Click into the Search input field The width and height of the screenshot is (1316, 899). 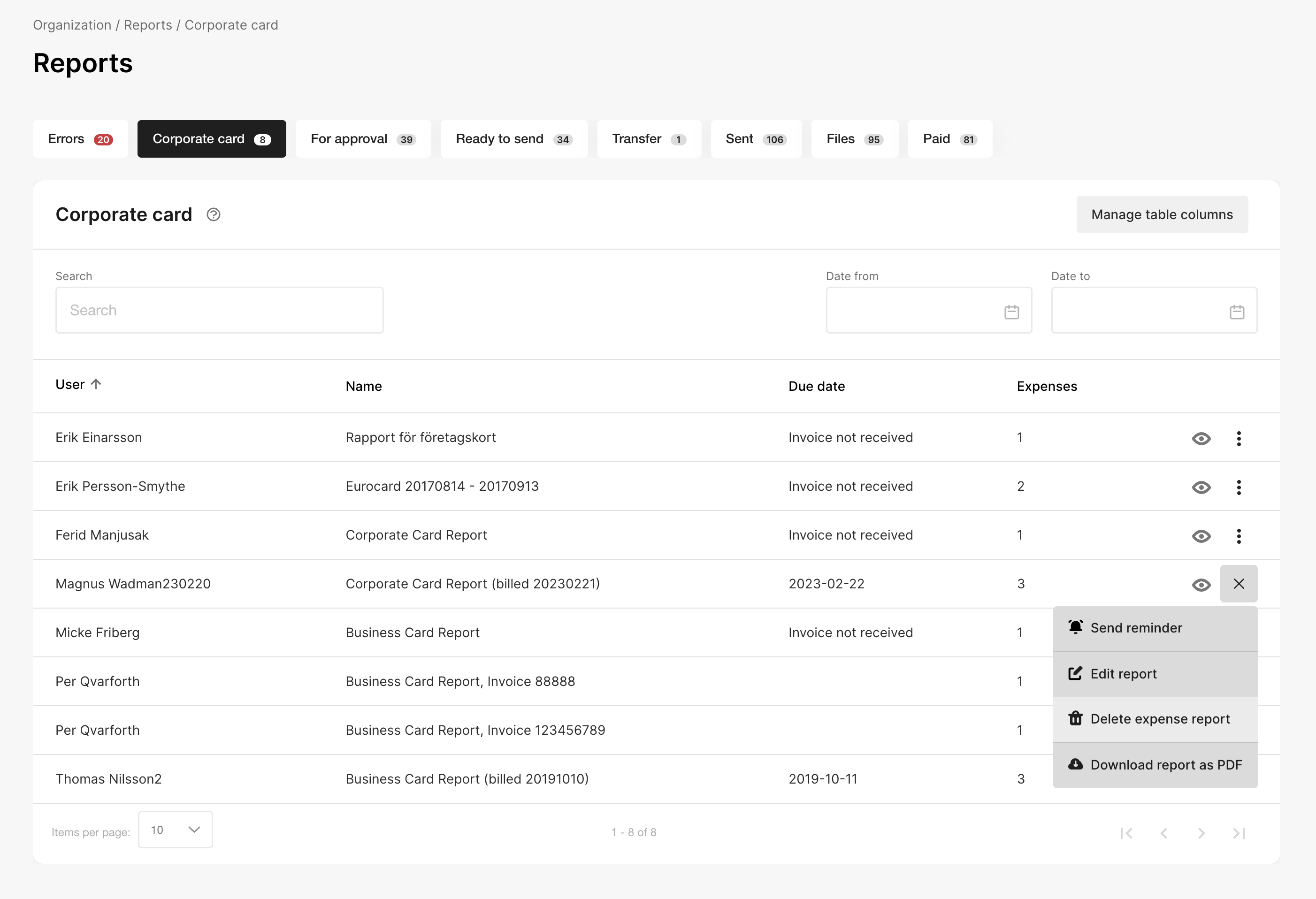219,310
